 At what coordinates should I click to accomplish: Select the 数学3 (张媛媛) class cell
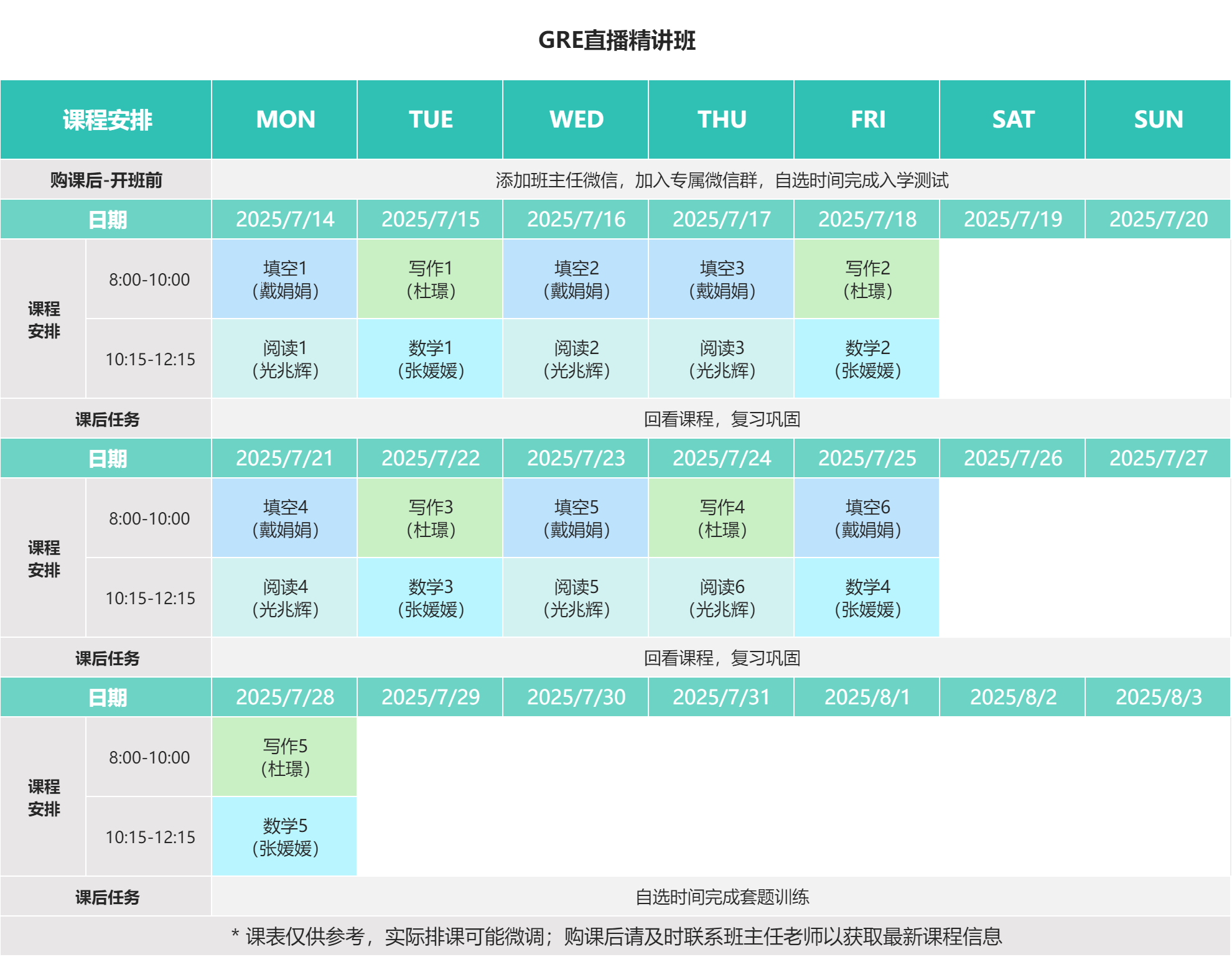tap(431, 598)
